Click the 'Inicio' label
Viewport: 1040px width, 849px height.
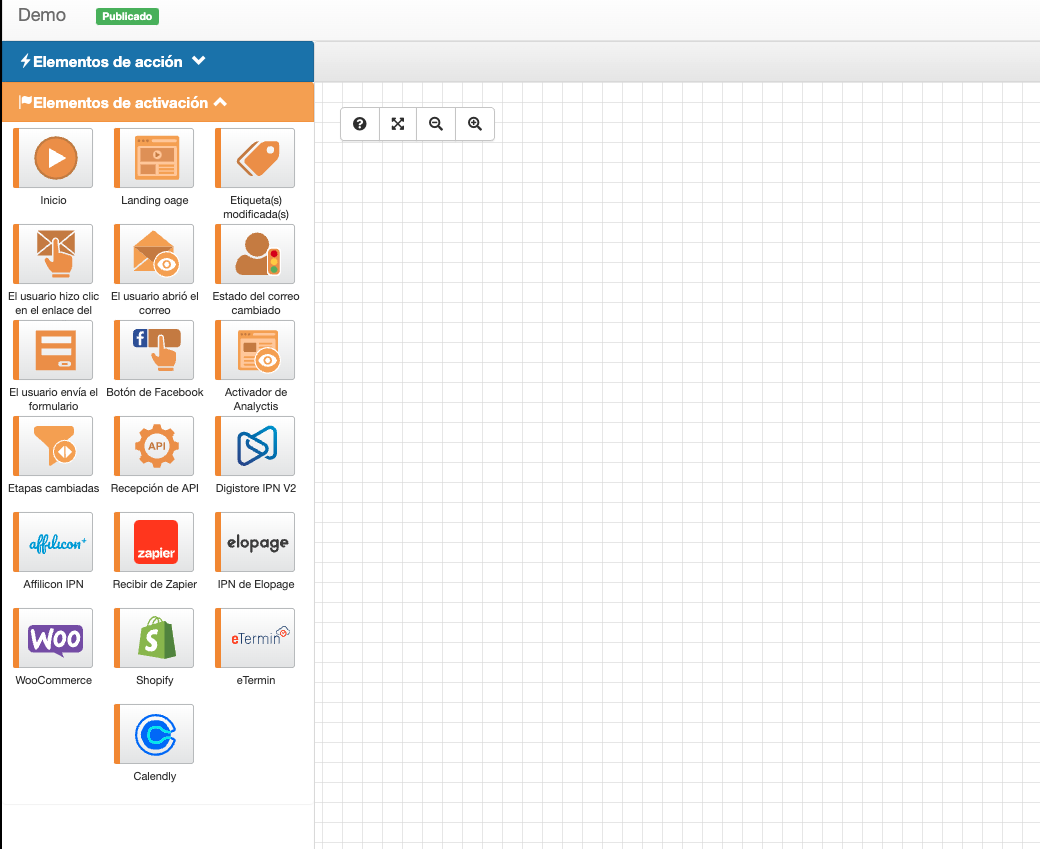coord(53,200)
